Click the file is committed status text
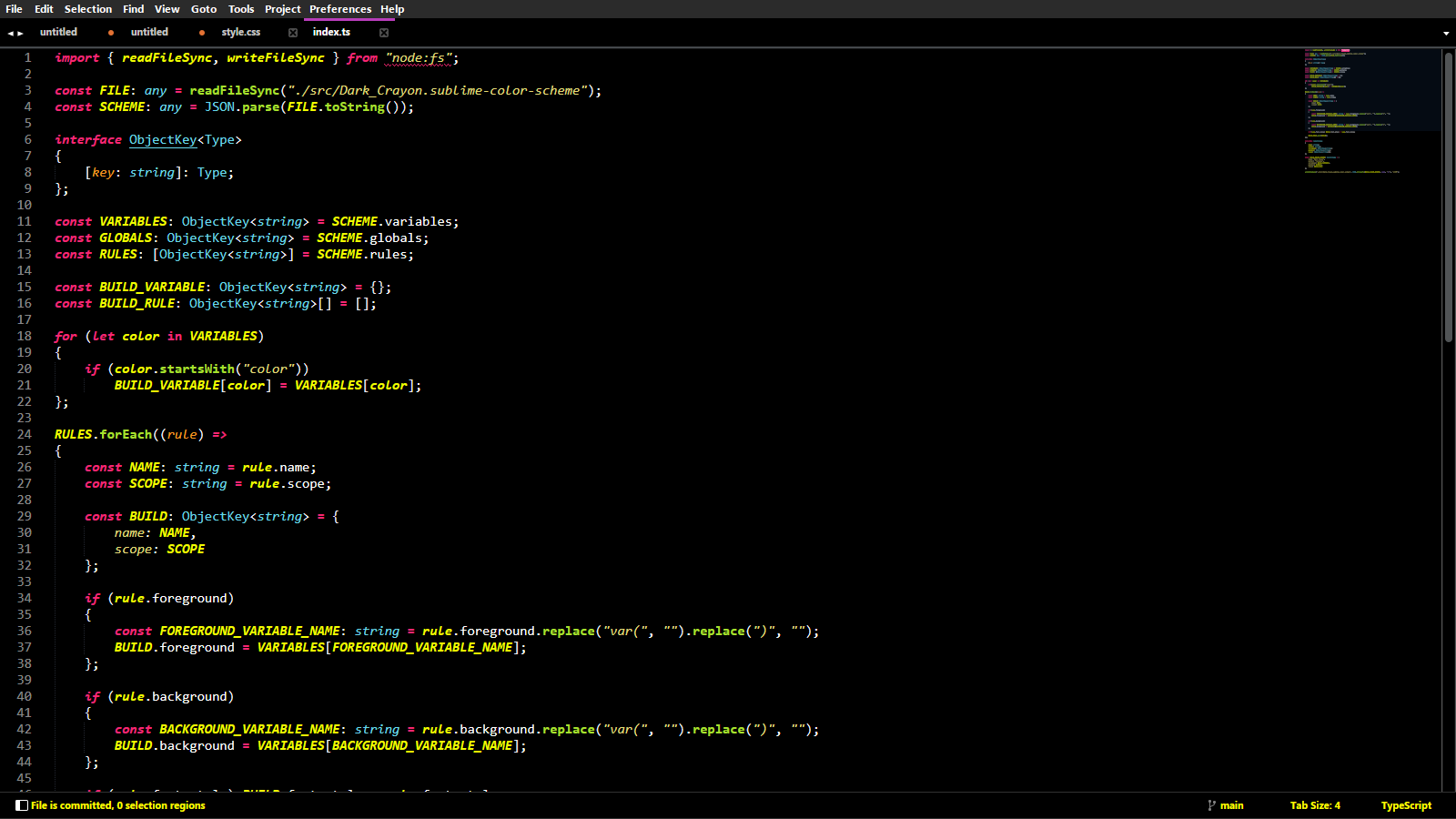The height and width of the screenshot is (819, 1456). pos(118,805)
